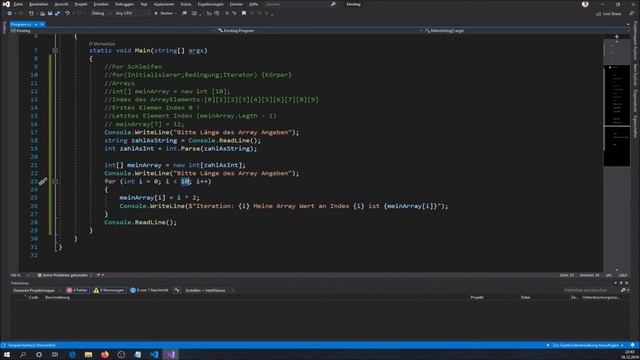This screenshot has width=640, height=360.
Task: Open the search magnifier in title bar
Action: click(x=333, y=4)
